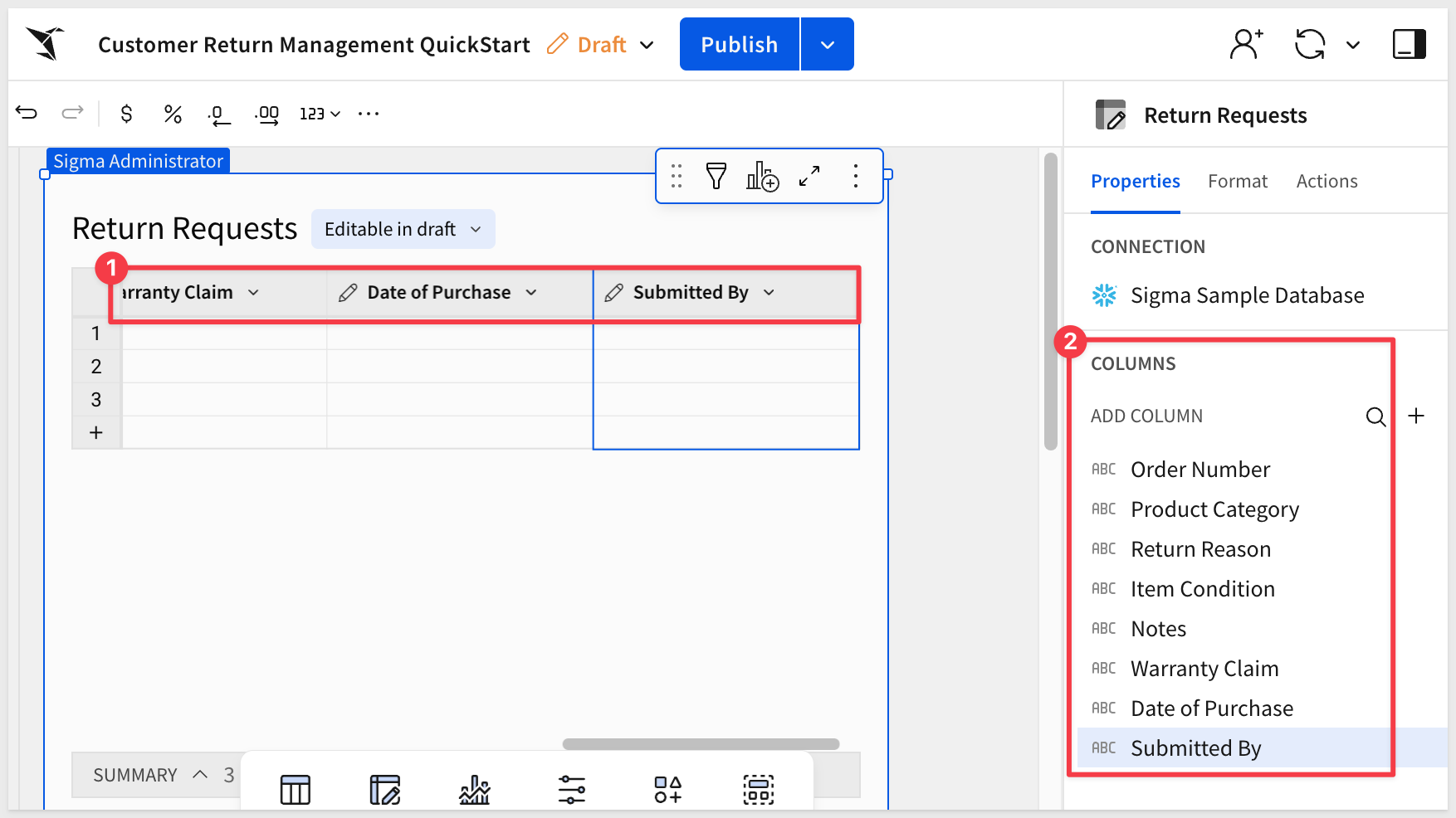The height and width of the screenshot is (818, 1456).
Task: Apply percent format icon
Action: pyautogui.click(x=173, y=114)
